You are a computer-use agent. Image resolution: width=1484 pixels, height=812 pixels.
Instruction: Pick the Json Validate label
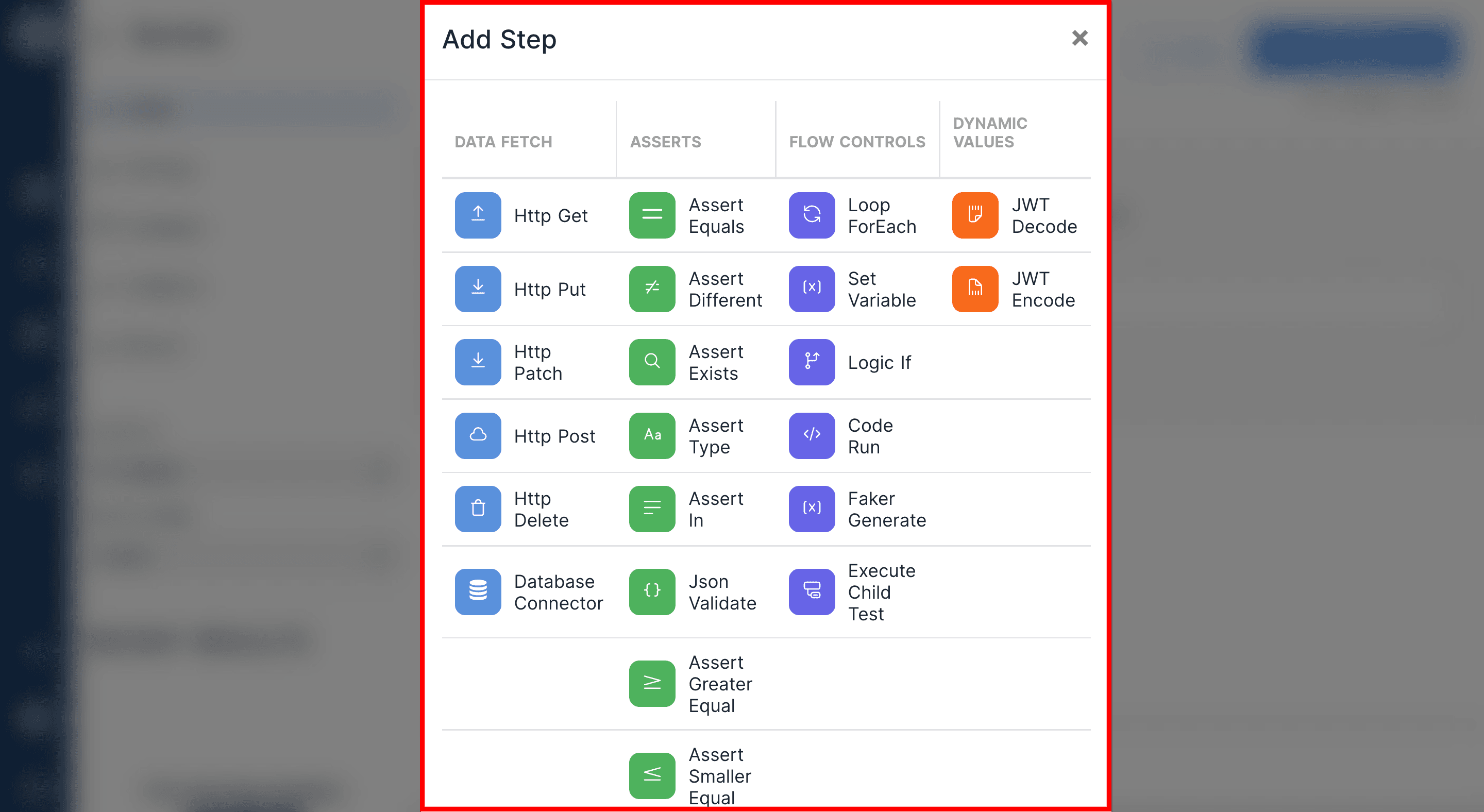tap(722, 592)
